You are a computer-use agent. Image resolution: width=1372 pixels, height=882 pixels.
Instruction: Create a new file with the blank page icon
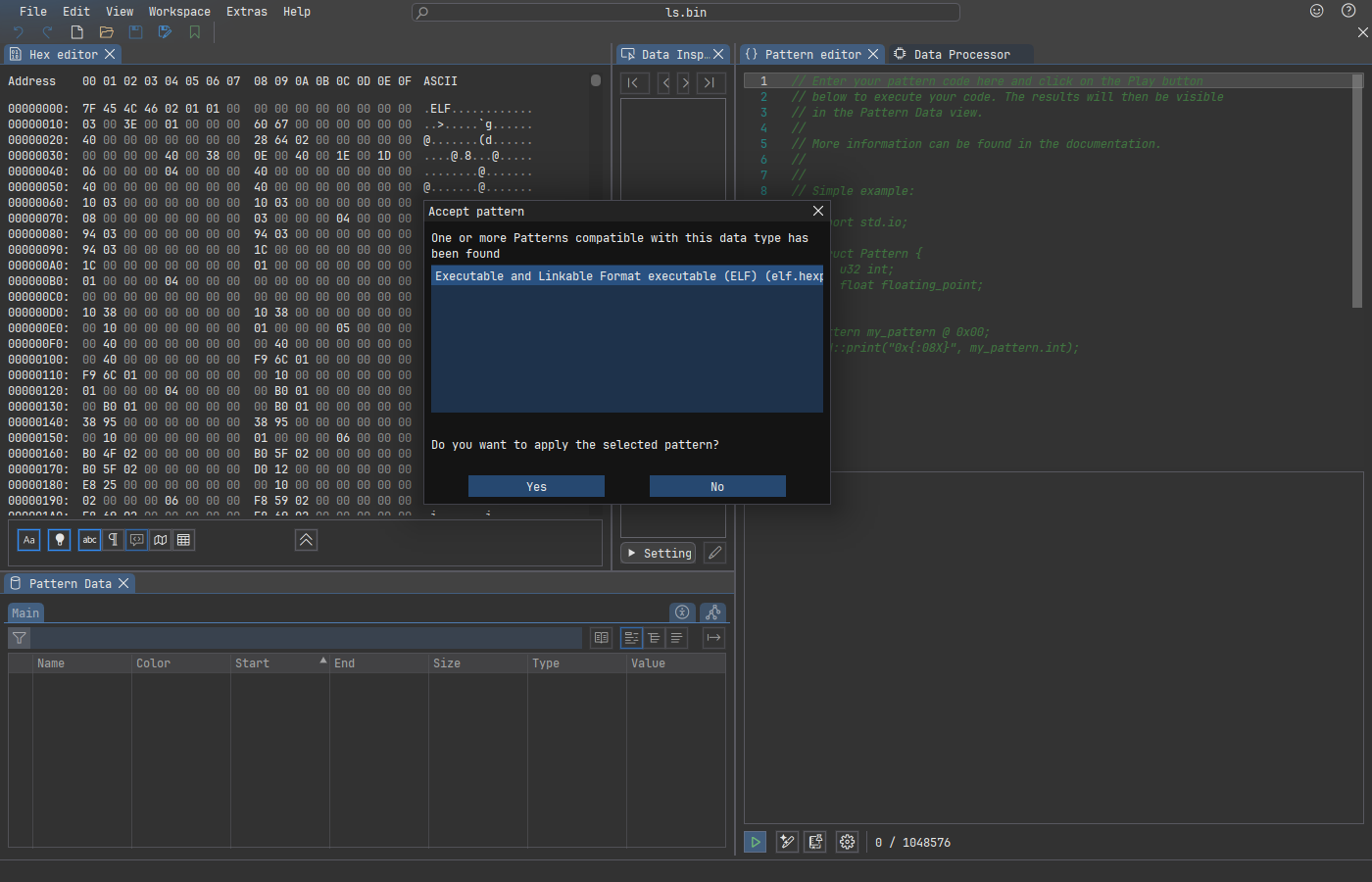coord(77,32)
